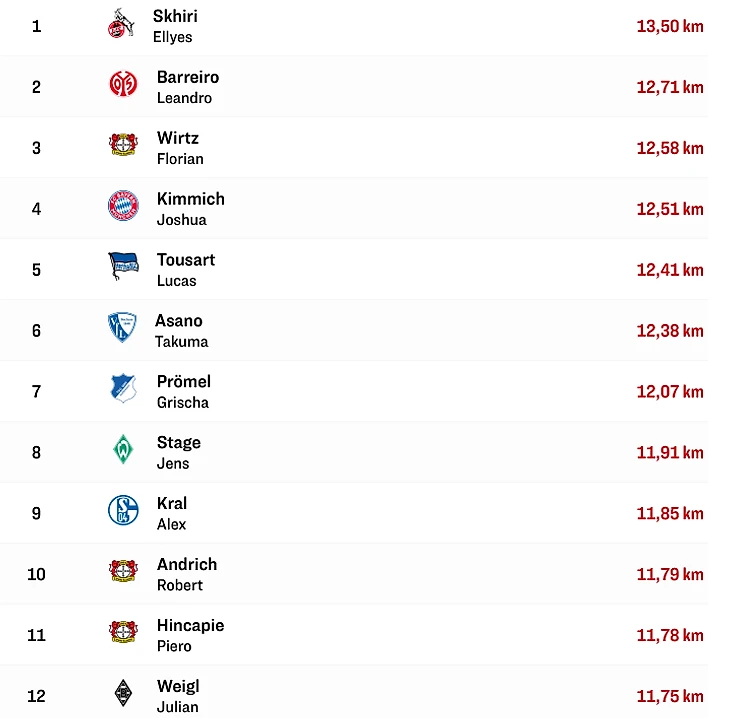Click rank number 8 in the list

(x=37, y=452)
